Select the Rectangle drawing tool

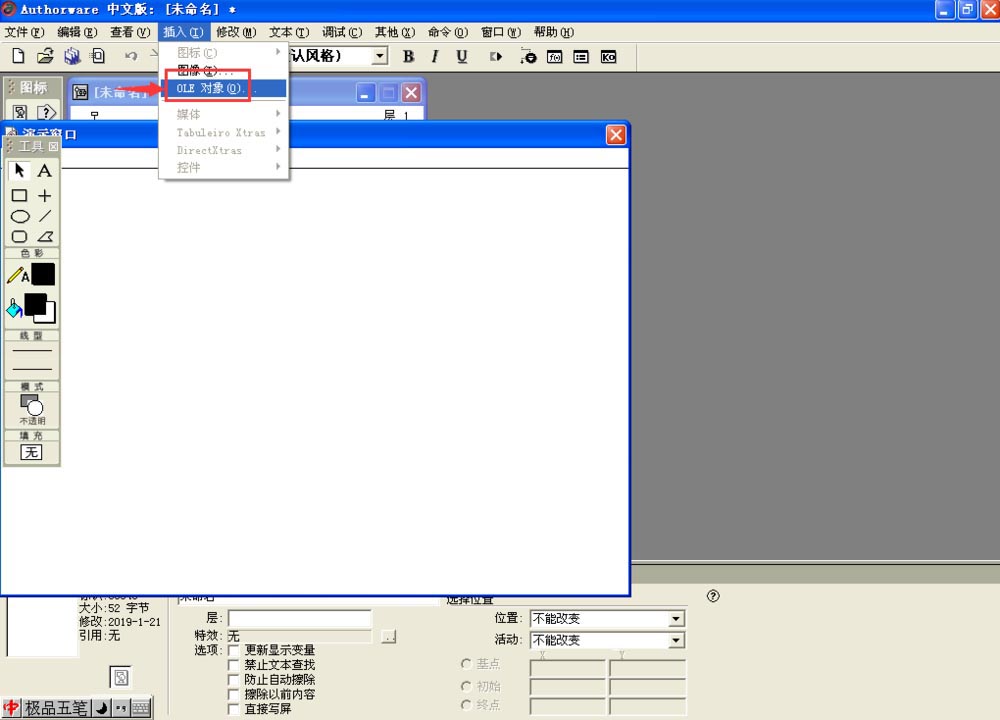pyautogui.click(x=19, y=195)
